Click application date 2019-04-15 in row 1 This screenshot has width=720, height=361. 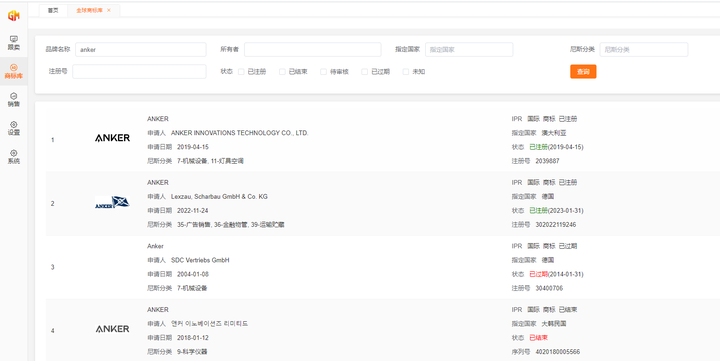193,147
